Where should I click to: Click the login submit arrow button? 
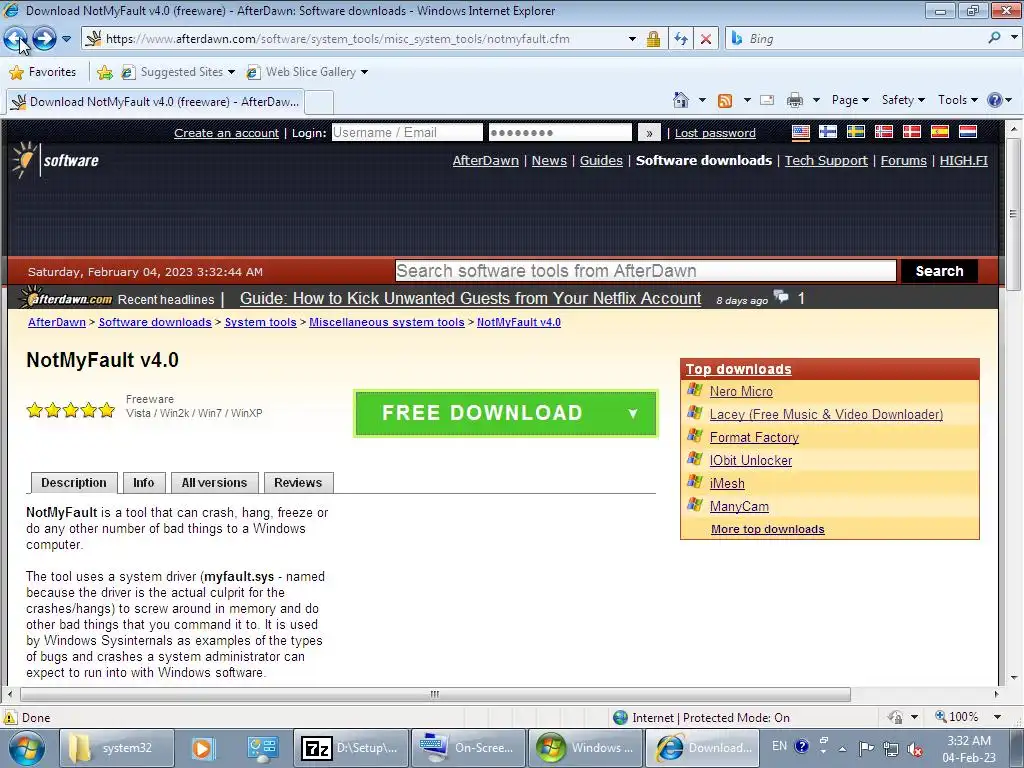(x=649, y=133)
